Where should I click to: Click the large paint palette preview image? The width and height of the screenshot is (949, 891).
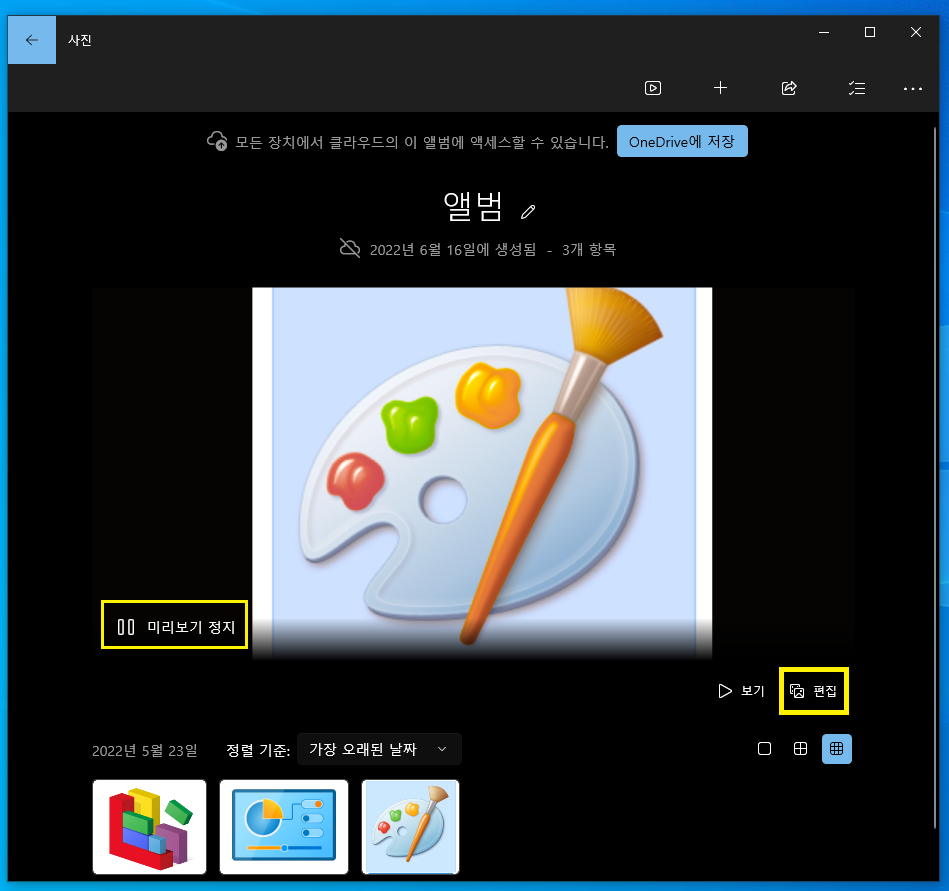click(482, 473)
